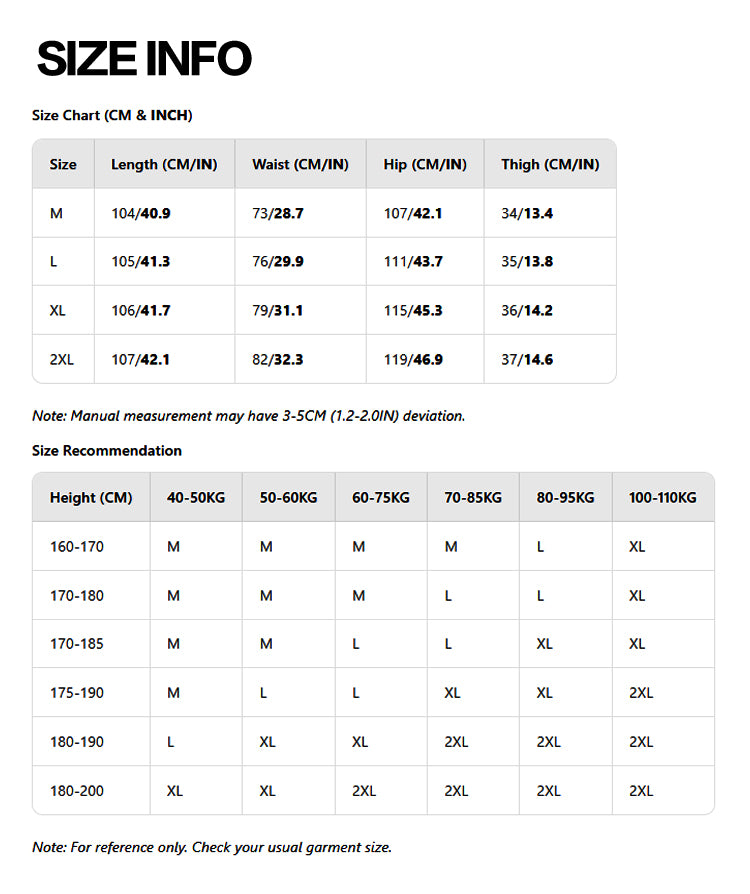Click the 100-110KG column header
This screenshot has height=894, width=750.
[x=663, y=497]
